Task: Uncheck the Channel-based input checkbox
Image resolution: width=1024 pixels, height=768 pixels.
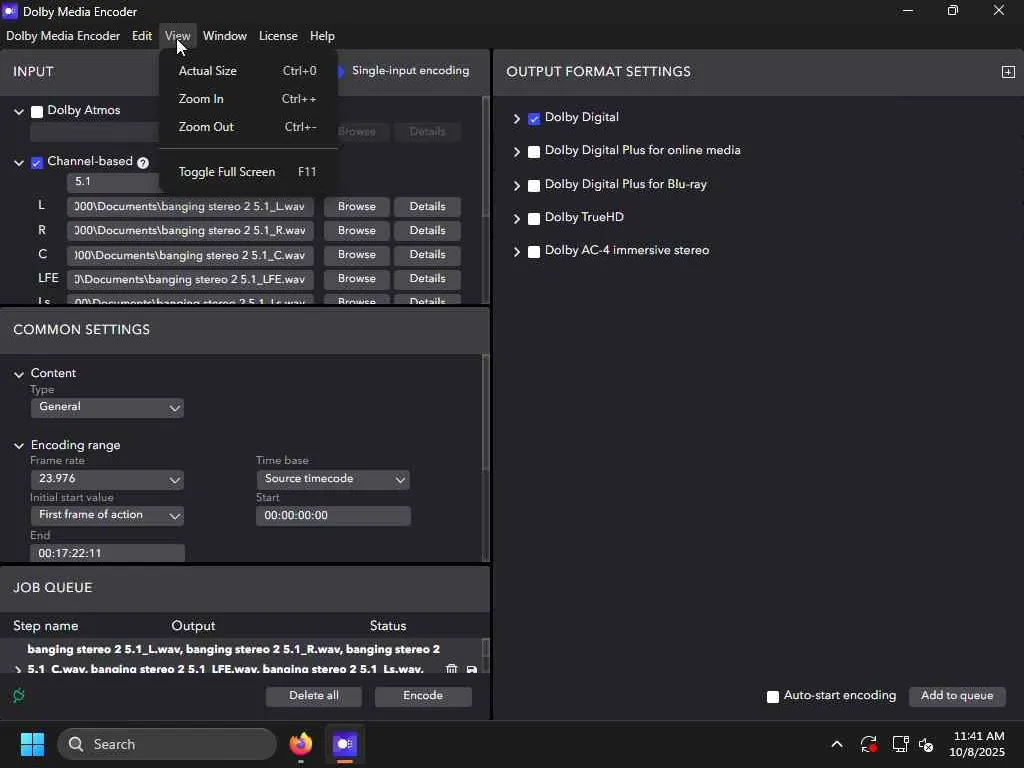Action: coord(37,163)
